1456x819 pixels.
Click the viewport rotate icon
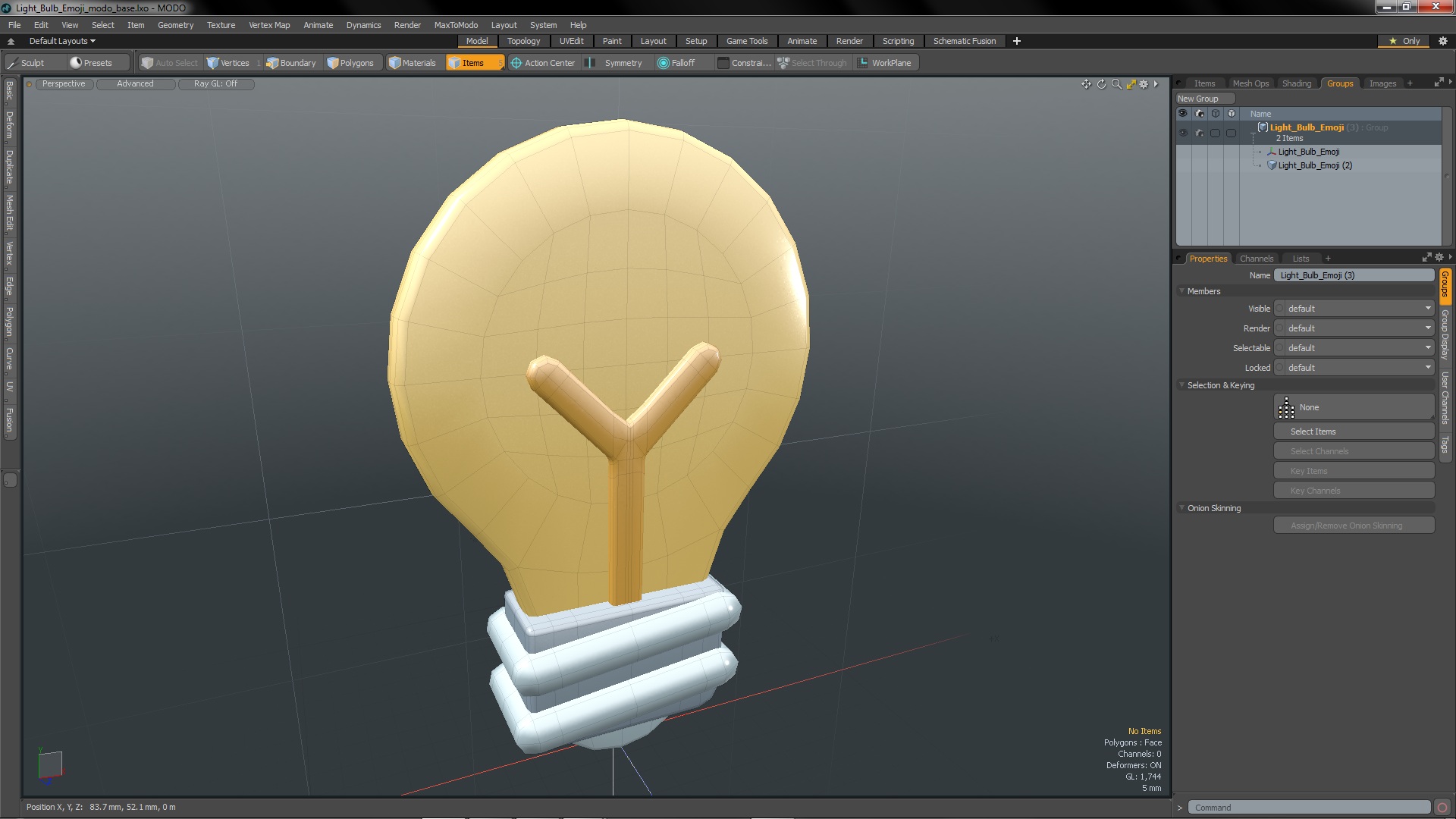click(1101, 84)
